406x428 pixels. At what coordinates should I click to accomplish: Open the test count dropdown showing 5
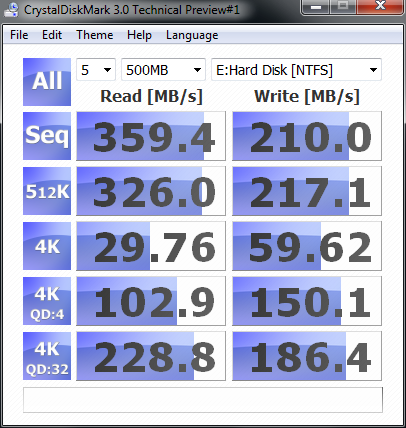(96, 70)
